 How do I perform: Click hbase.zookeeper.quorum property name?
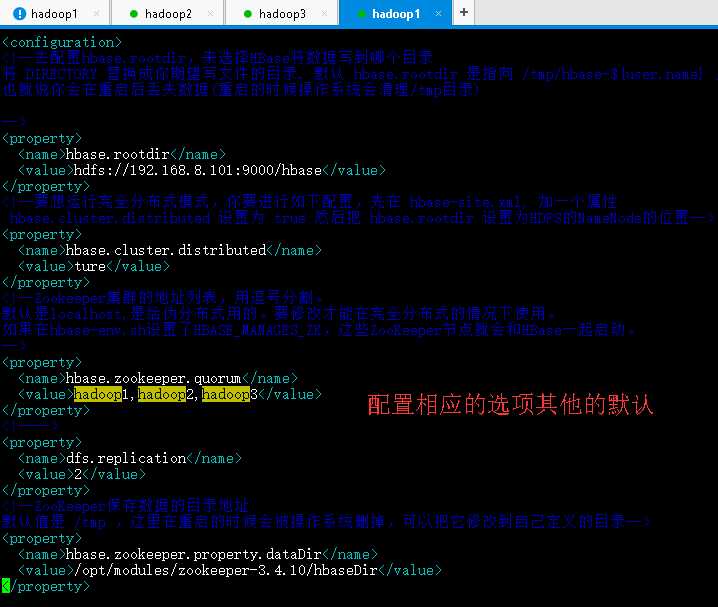(x=153, y=379)
